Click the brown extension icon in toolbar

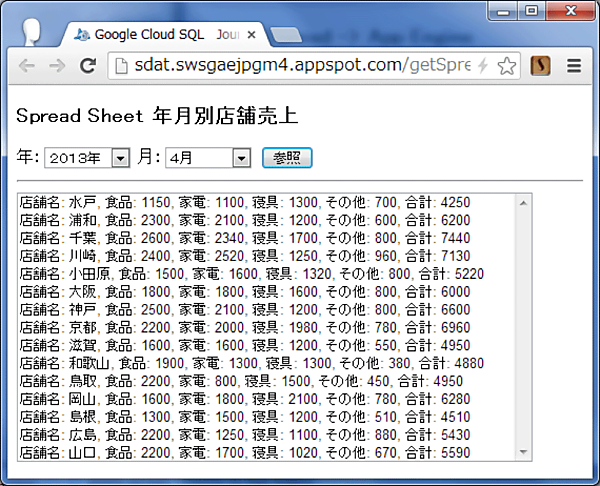[541, 66]
